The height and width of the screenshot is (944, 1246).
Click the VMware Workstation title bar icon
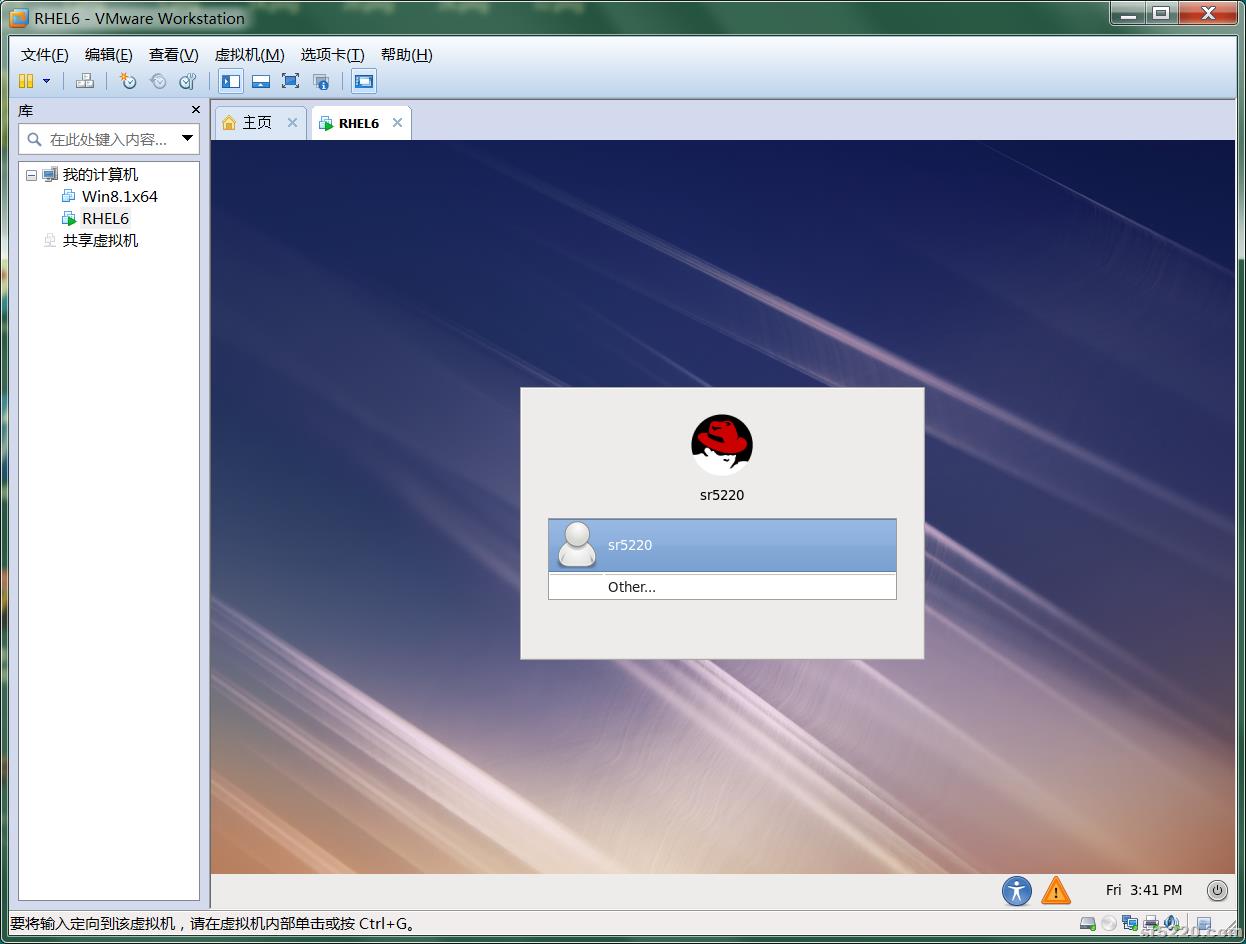point(19,18)
